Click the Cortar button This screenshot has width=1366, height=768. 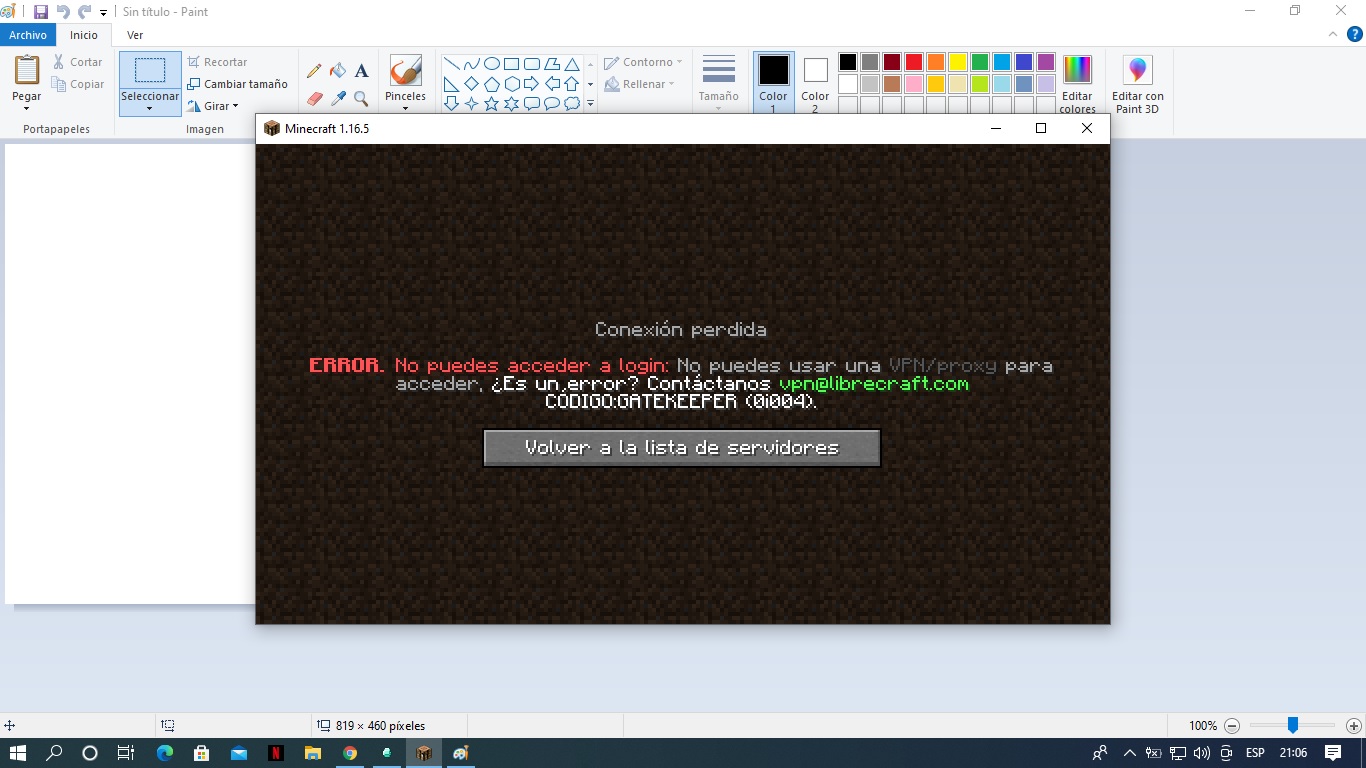pos(78,62)
